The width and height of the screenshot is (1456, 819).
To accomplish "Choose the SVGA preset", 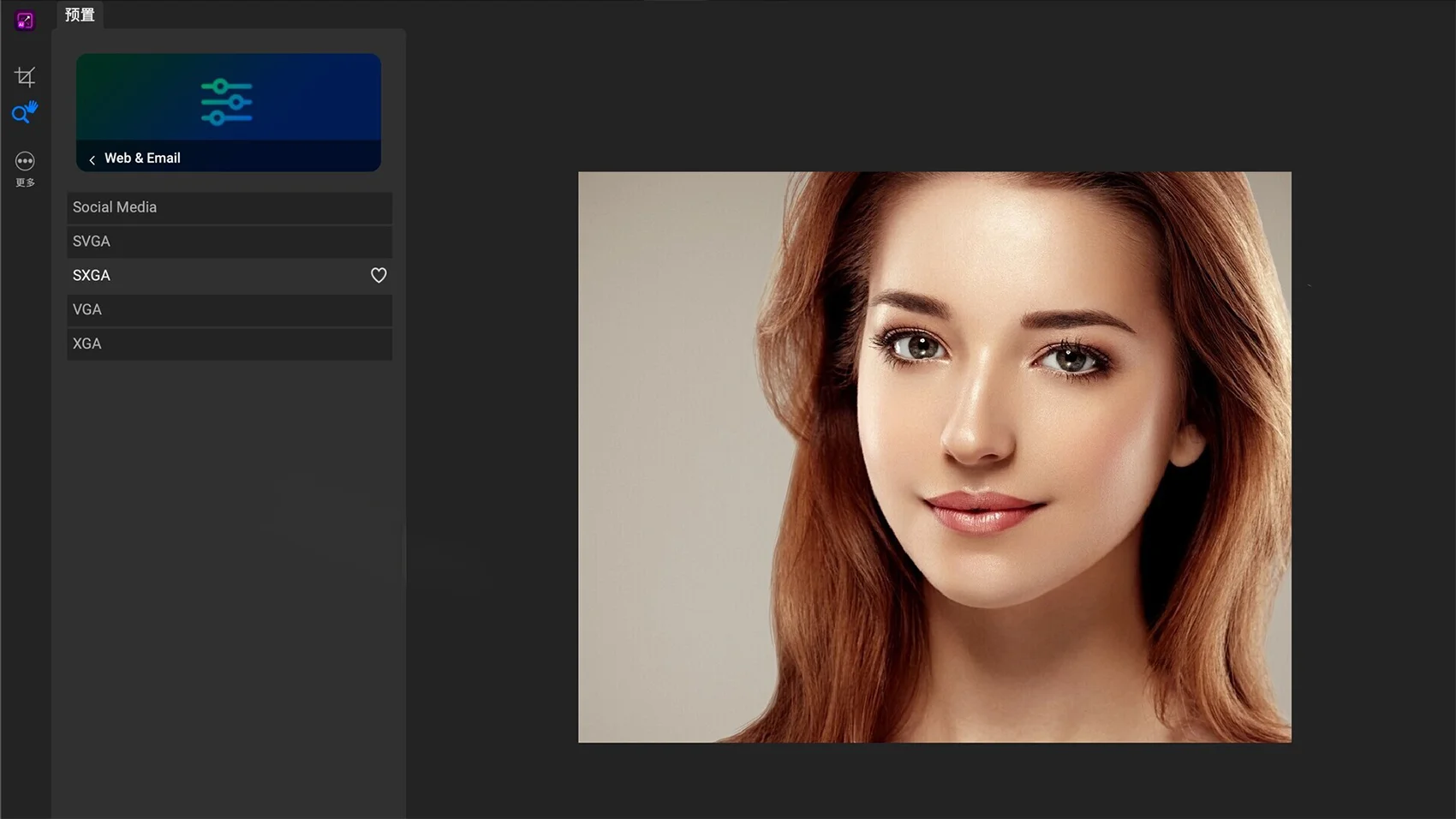I will [229, 242].
